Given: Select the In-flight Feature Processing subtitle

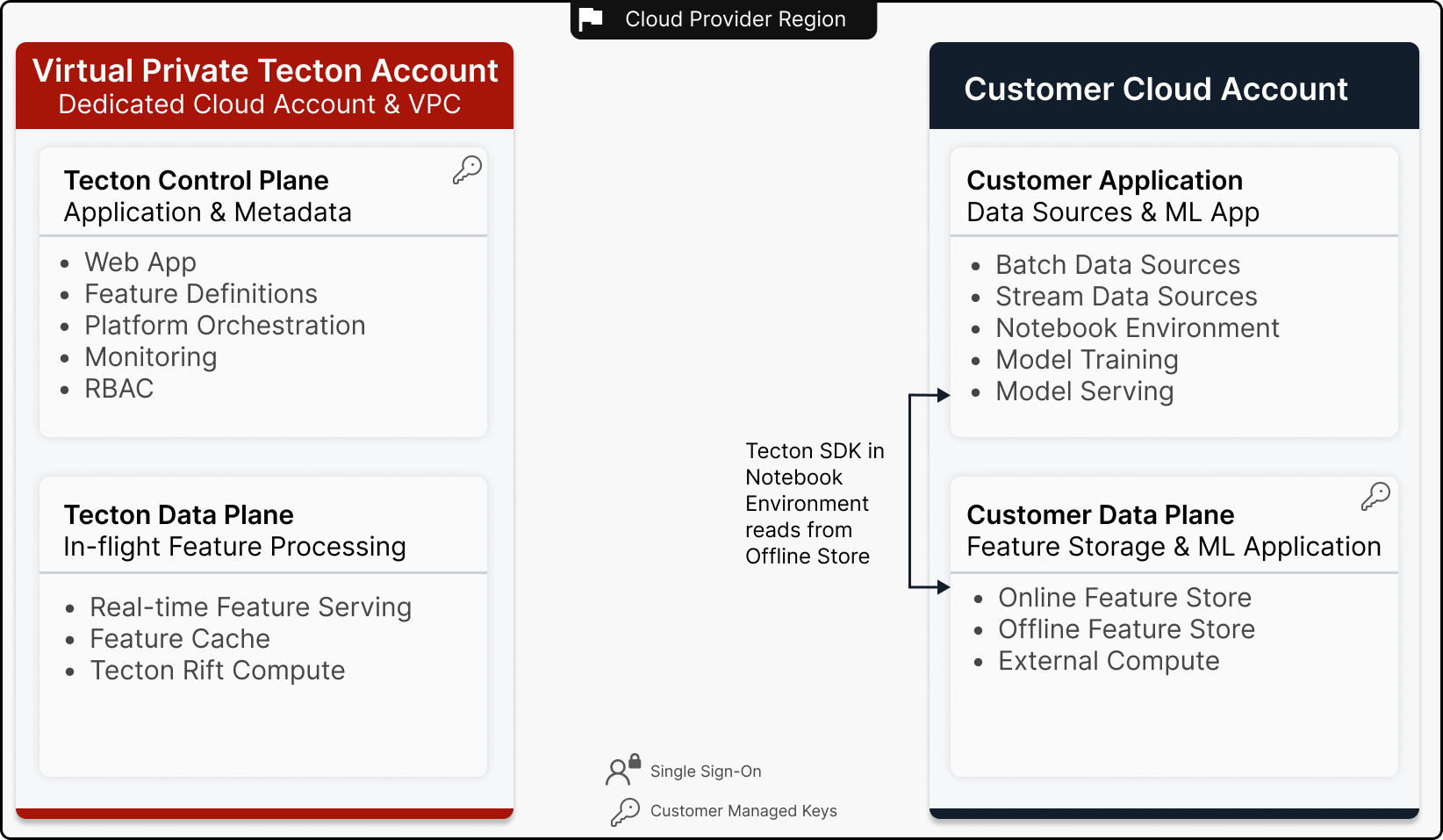Looking at the screenshot, I should (234, 546).
